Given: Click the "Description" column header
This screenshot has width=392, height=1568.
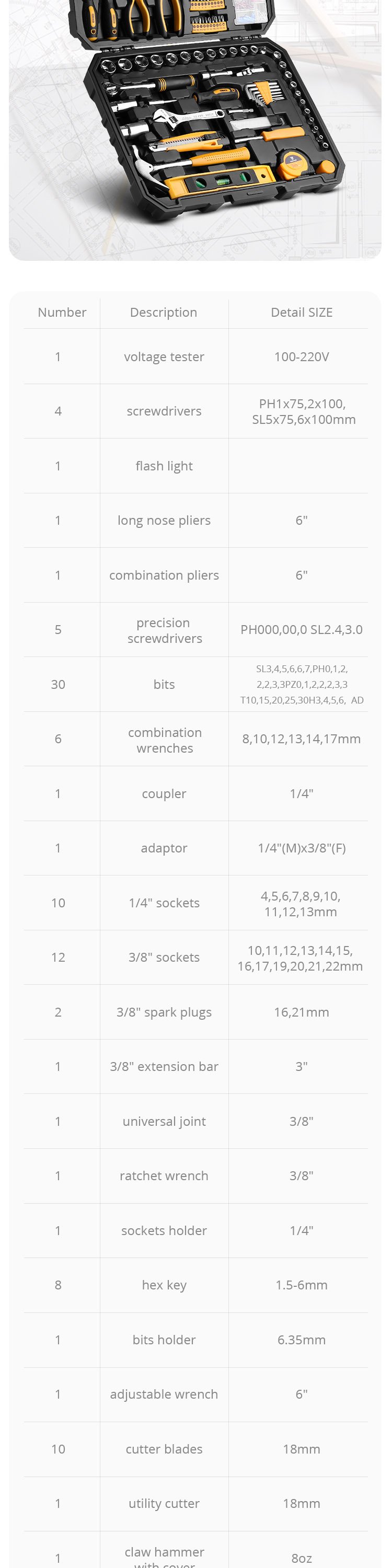Looking at the screenshot, I should [x=164, y=312].
